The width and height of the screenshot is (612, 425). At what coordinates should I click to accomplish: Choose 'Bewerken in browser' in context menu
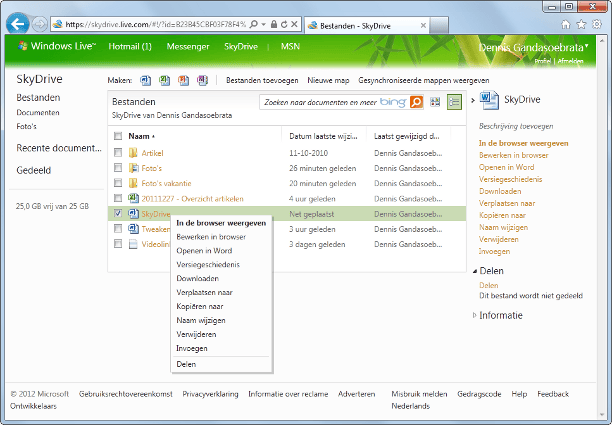[x=211, y=237]
